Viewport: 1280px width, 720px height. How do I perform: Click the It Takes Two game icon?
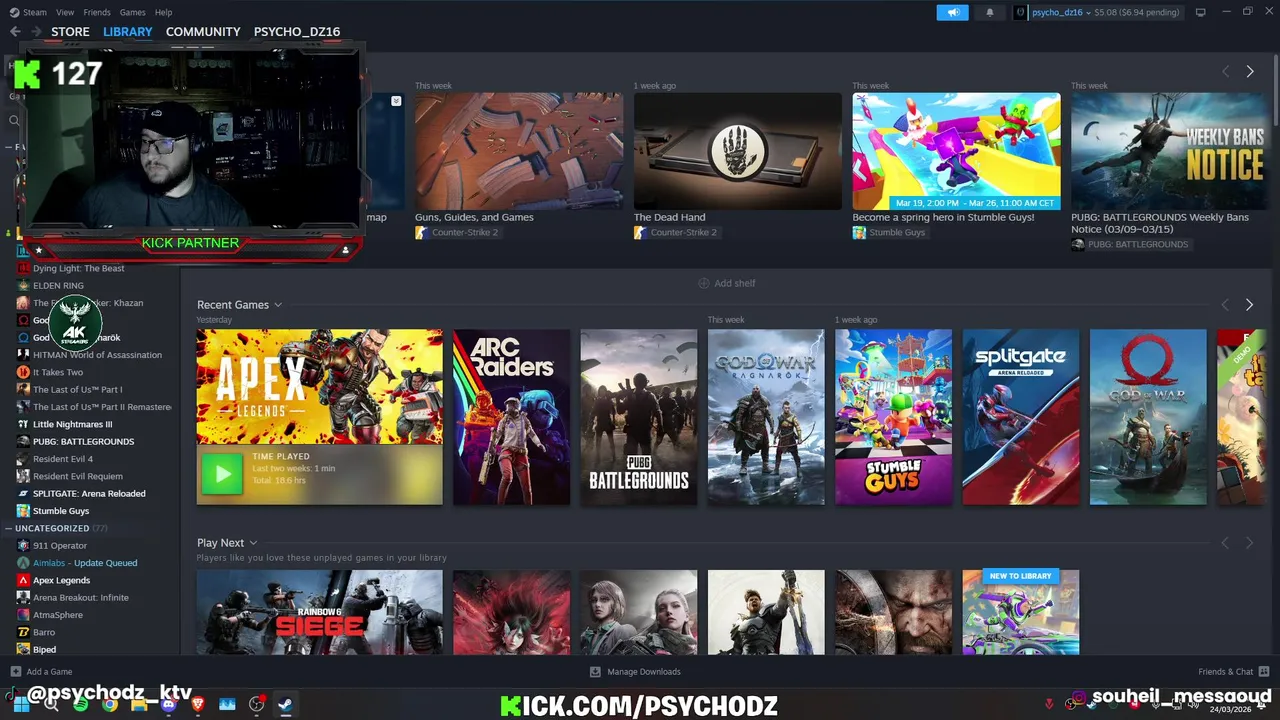pos(24,372)
